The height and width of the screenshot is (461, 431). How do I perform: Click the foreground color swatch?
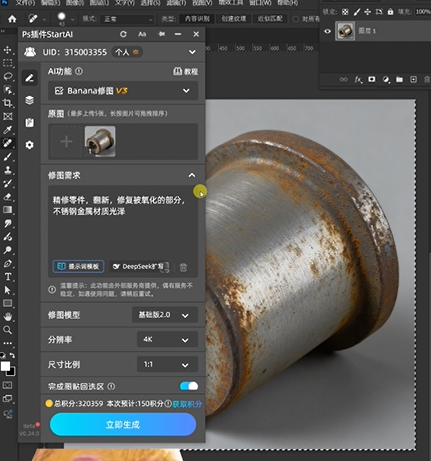tap(5, 366)
